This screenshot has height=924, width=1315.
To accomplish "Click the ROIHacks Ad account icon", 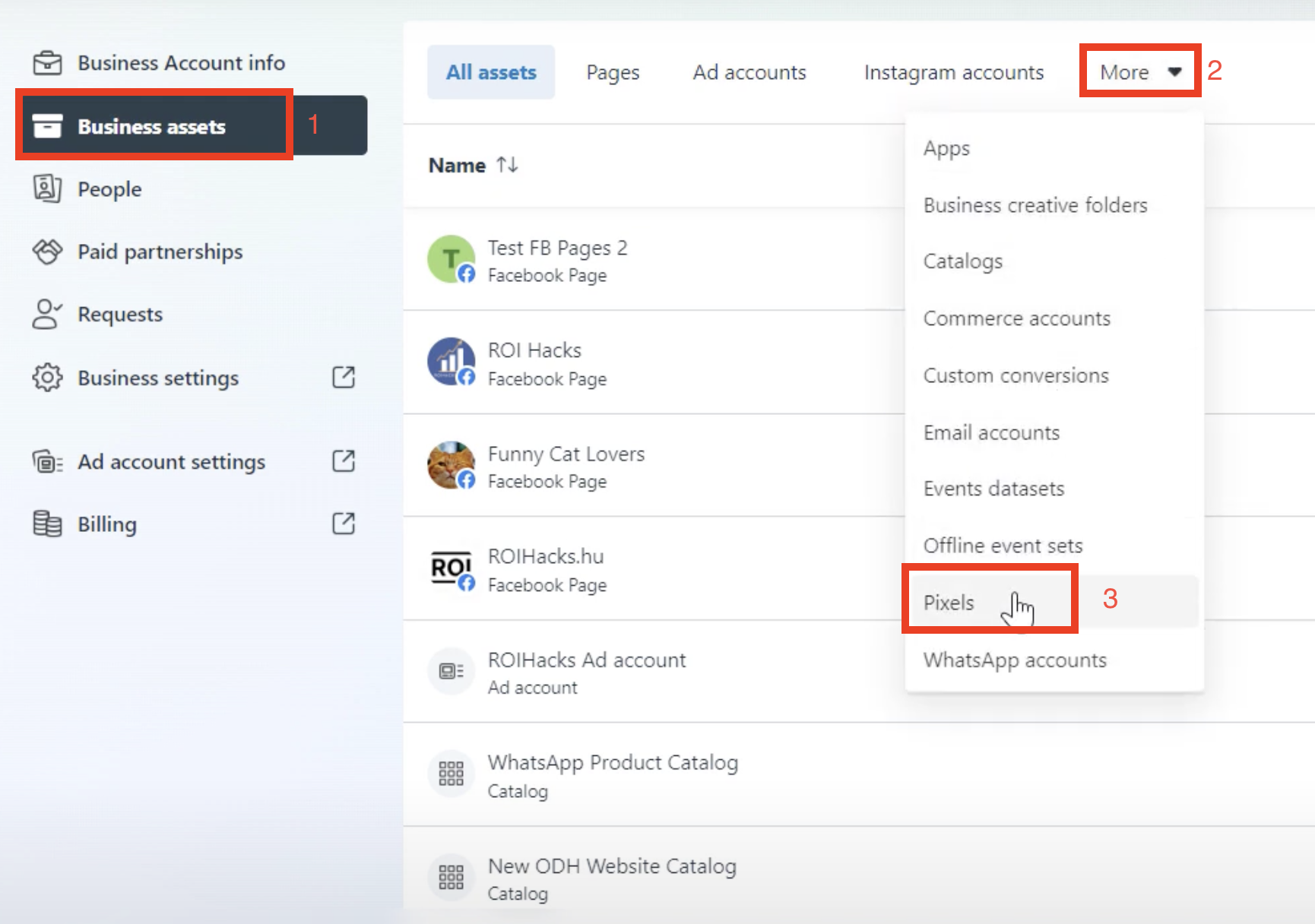I will [452, 671].
